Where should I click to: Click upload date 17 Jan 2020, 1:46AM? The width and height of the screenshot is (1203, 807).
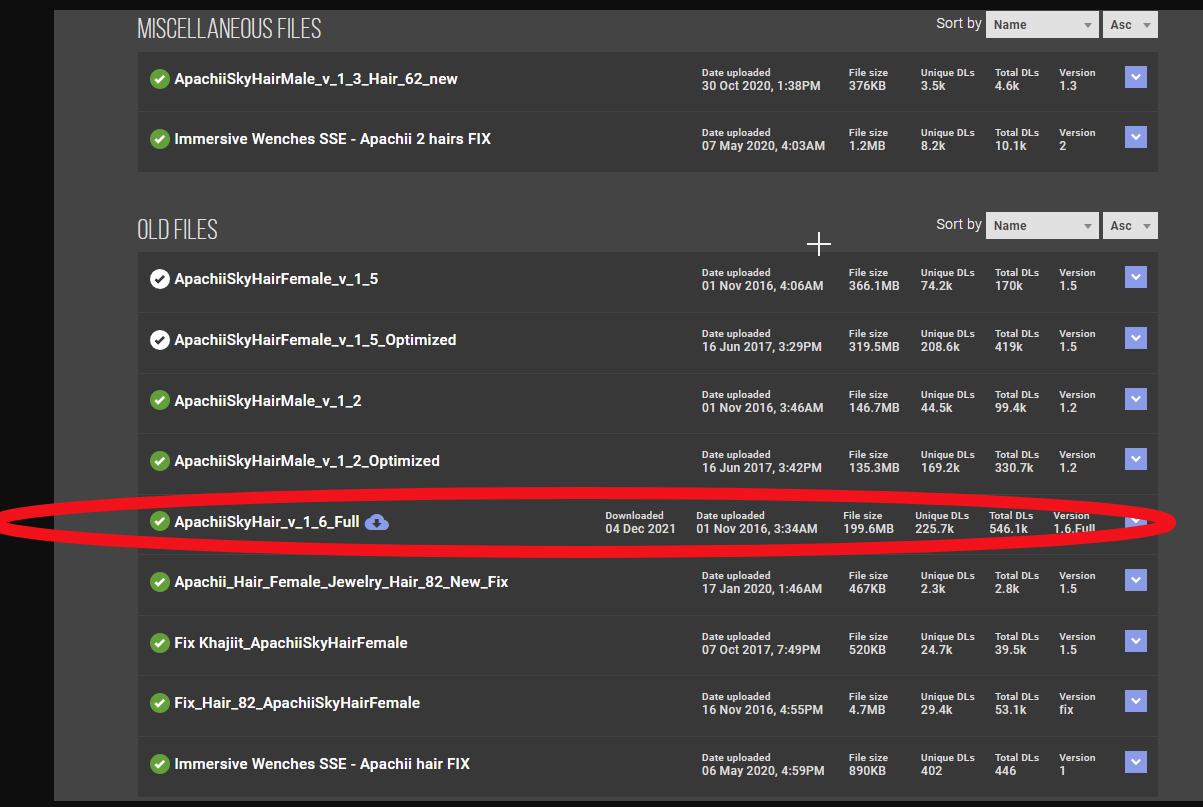(x=762, y=589)
